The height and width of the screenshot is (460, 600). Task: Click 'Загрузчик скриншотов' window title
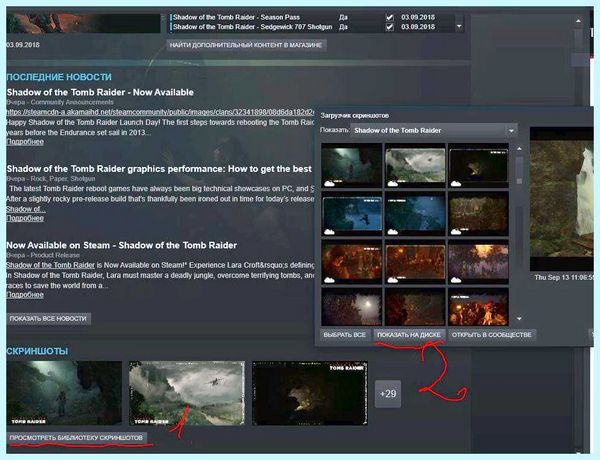(355, 116)
